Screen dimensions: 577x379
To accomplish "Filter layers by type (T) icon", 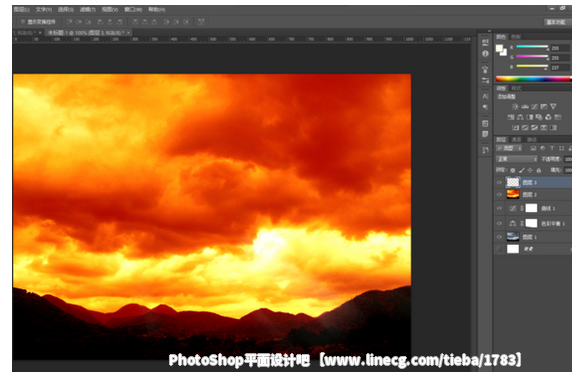I will point(552,148).
